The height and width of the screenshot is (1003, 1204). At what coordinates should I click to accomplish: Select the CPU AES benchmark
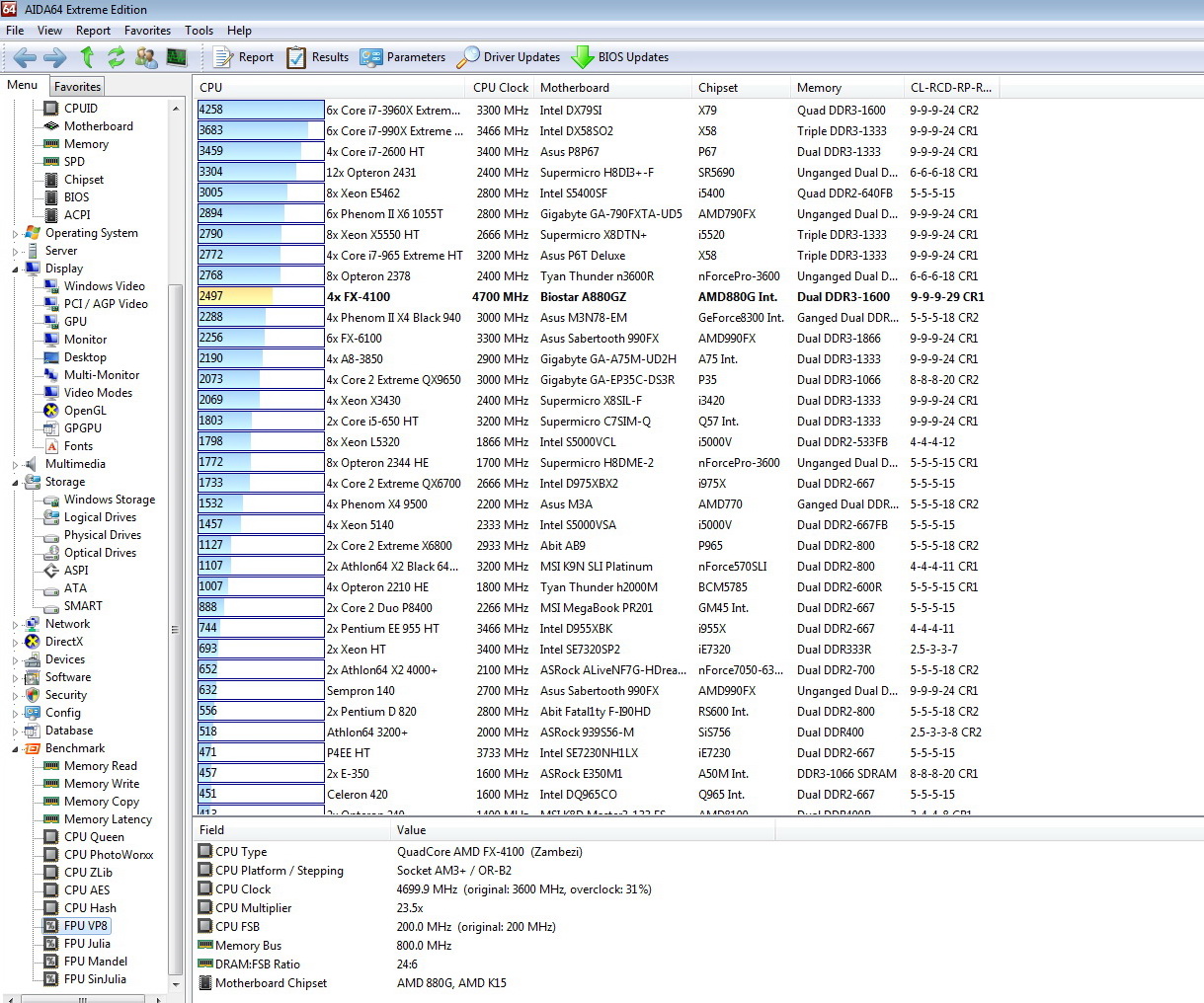click(x=87, y=890)
